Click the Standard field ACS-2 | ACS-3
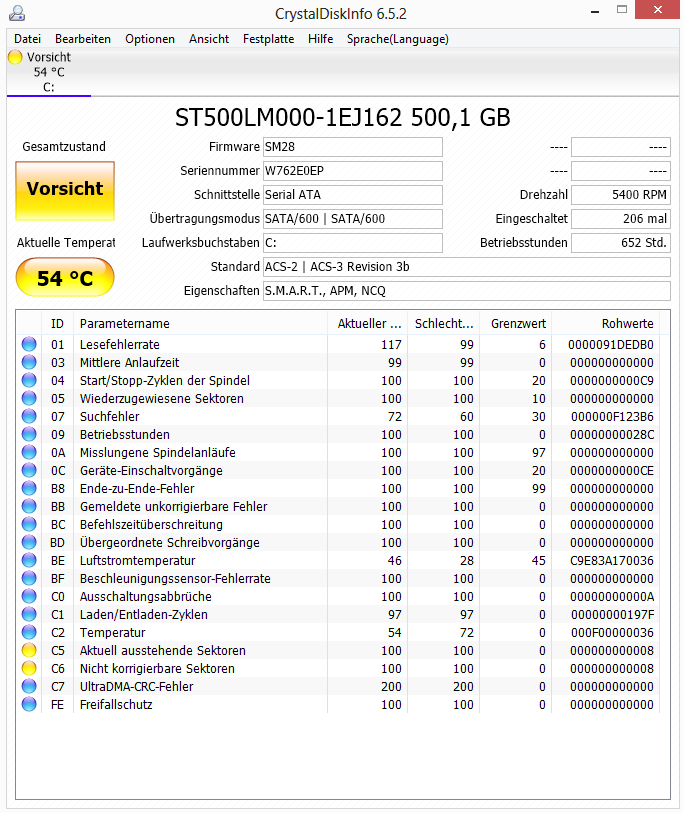The width and height of the screenshot is (683, 813). click(467, 267)
